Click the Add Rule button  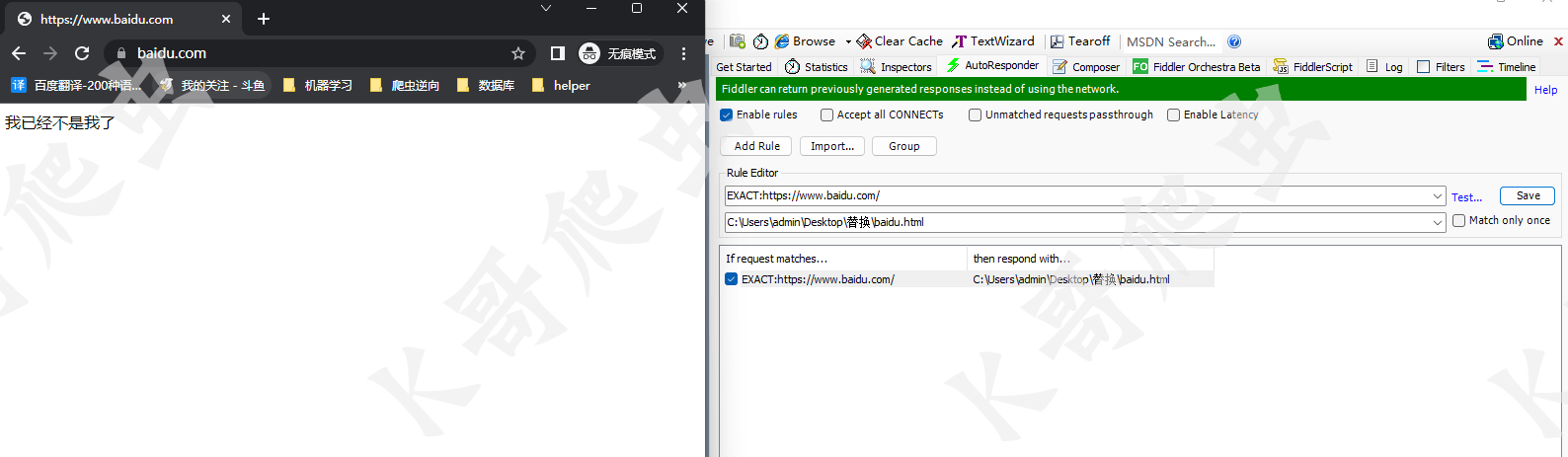click(x=757, y=146)
